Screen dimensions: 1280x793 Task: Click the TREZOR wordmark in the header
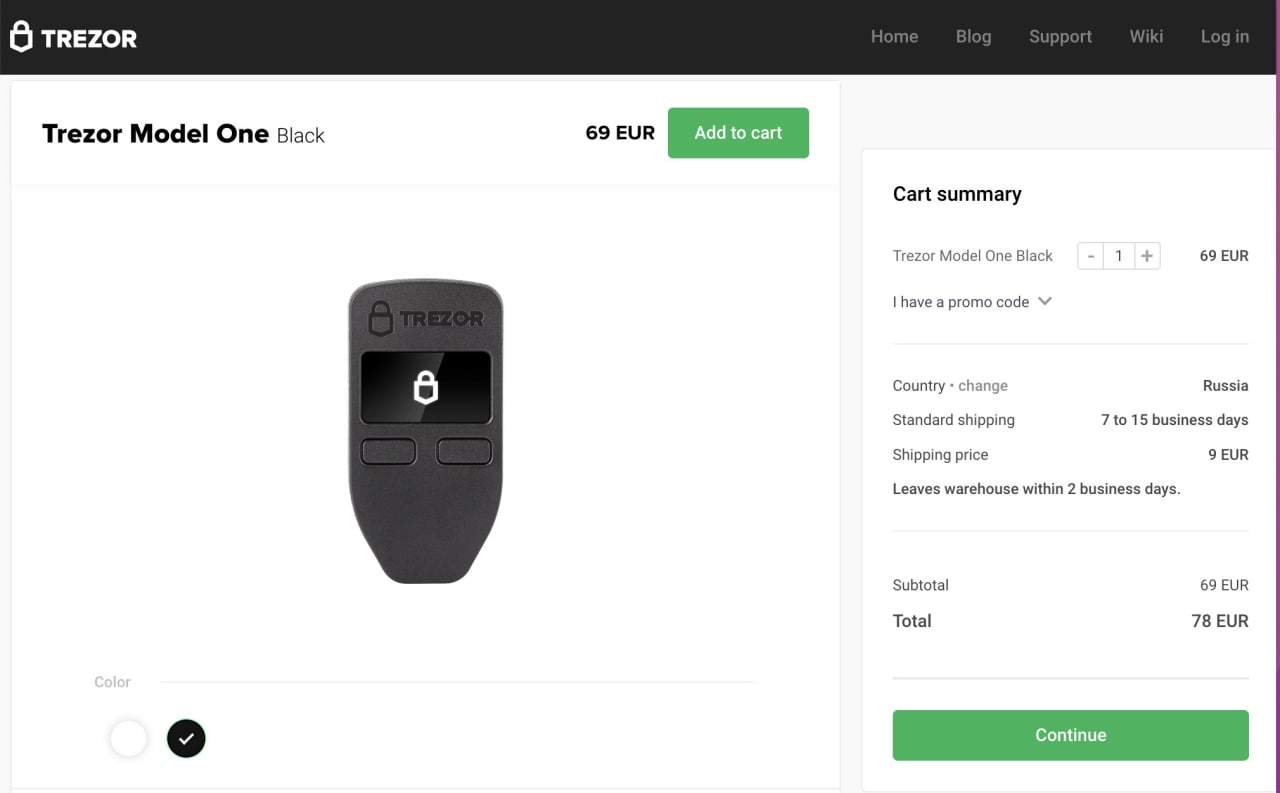click(89, 39)
